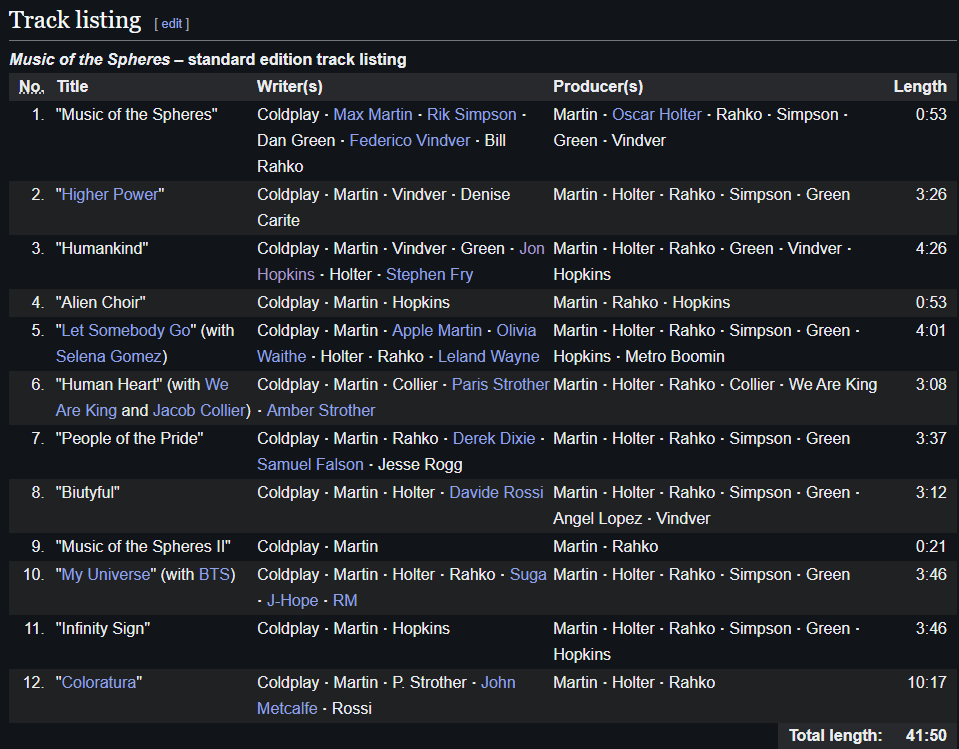Click the Length column header
This screenshot has width=959, height=749.
(920, 87)
